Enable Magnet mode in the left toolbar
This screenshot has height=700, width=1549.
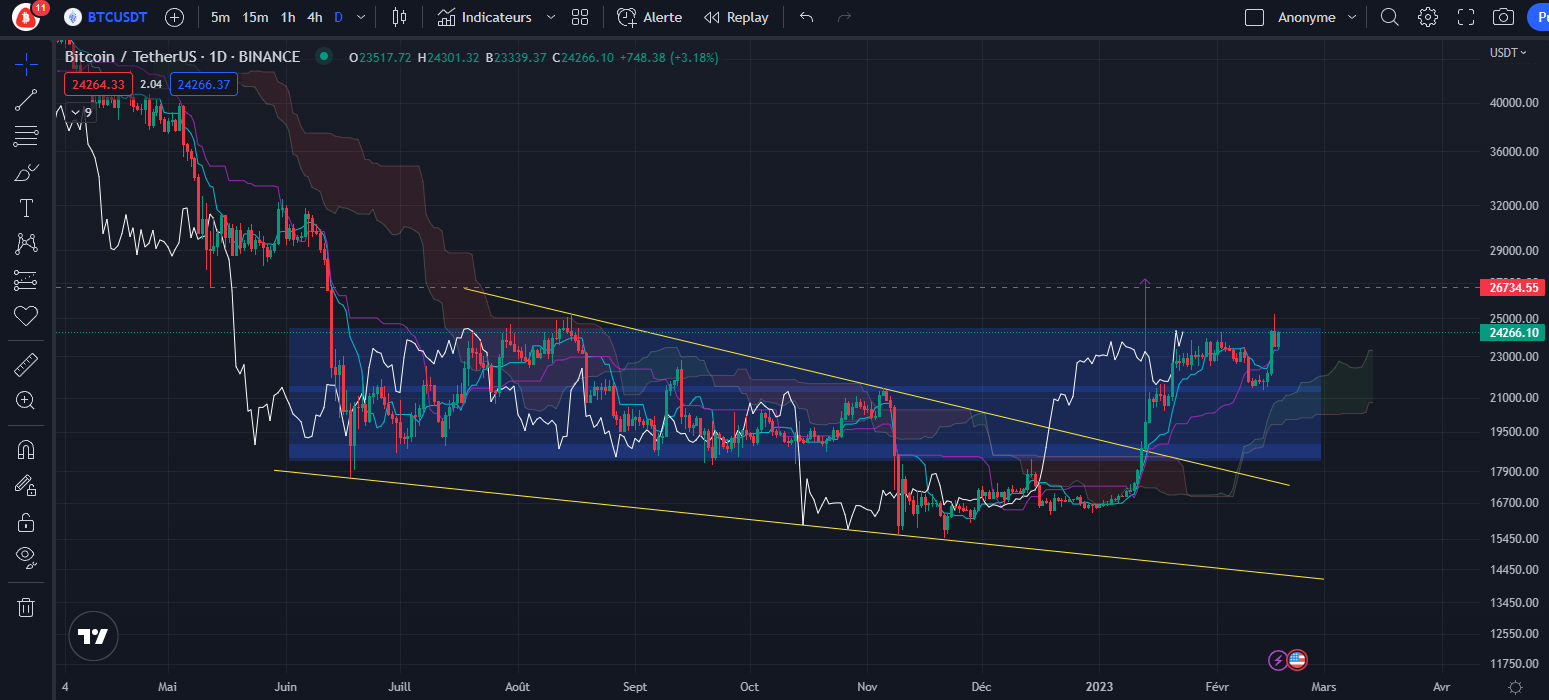coord(26,449)
